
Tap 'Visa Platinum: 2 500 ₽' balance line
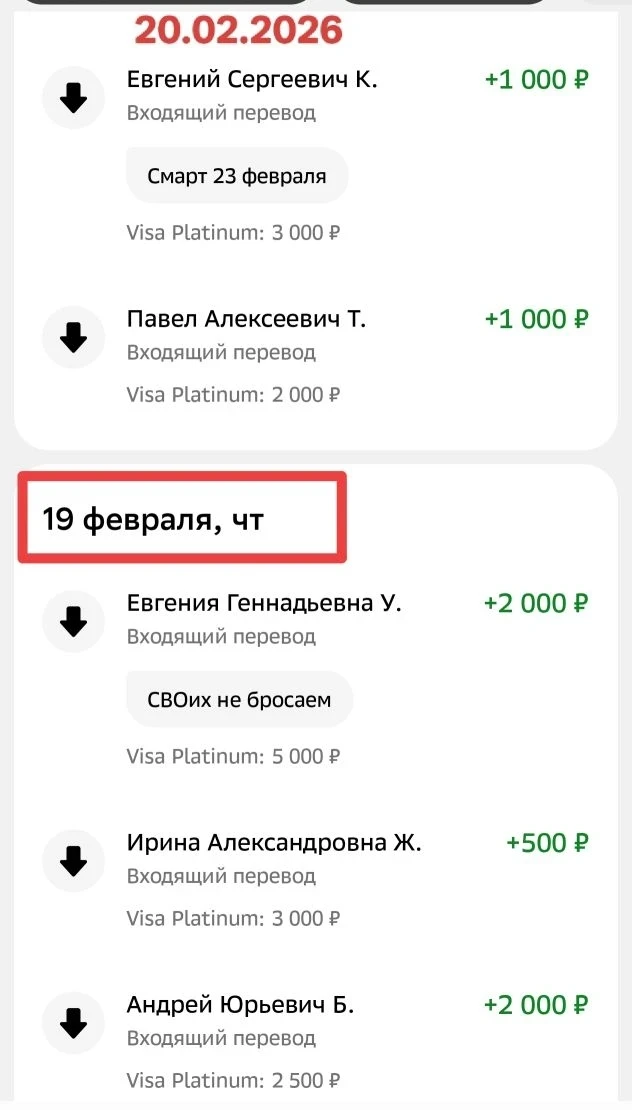(233, 1080)
